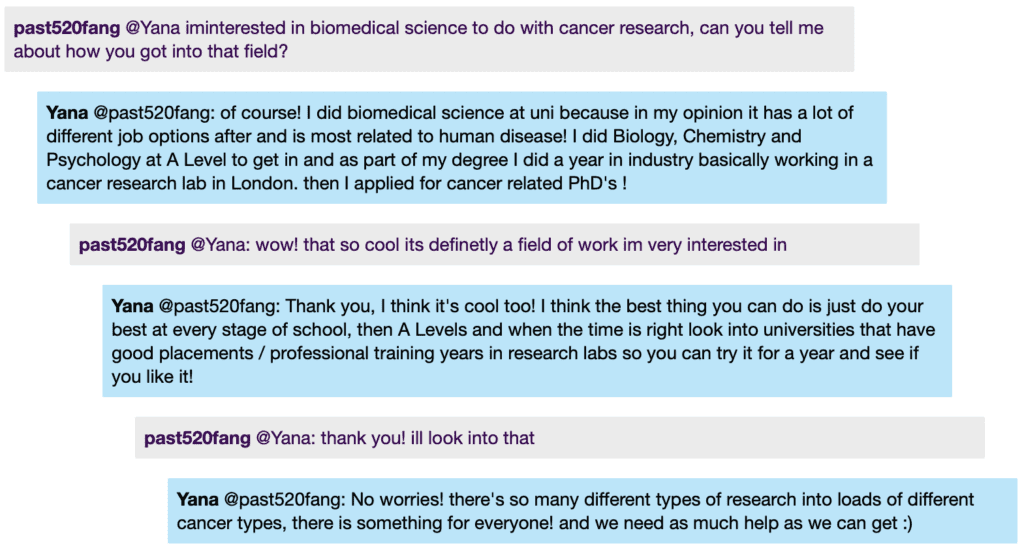Click @Yana mention in 'ill look into that' message

[x=285, y=438]
